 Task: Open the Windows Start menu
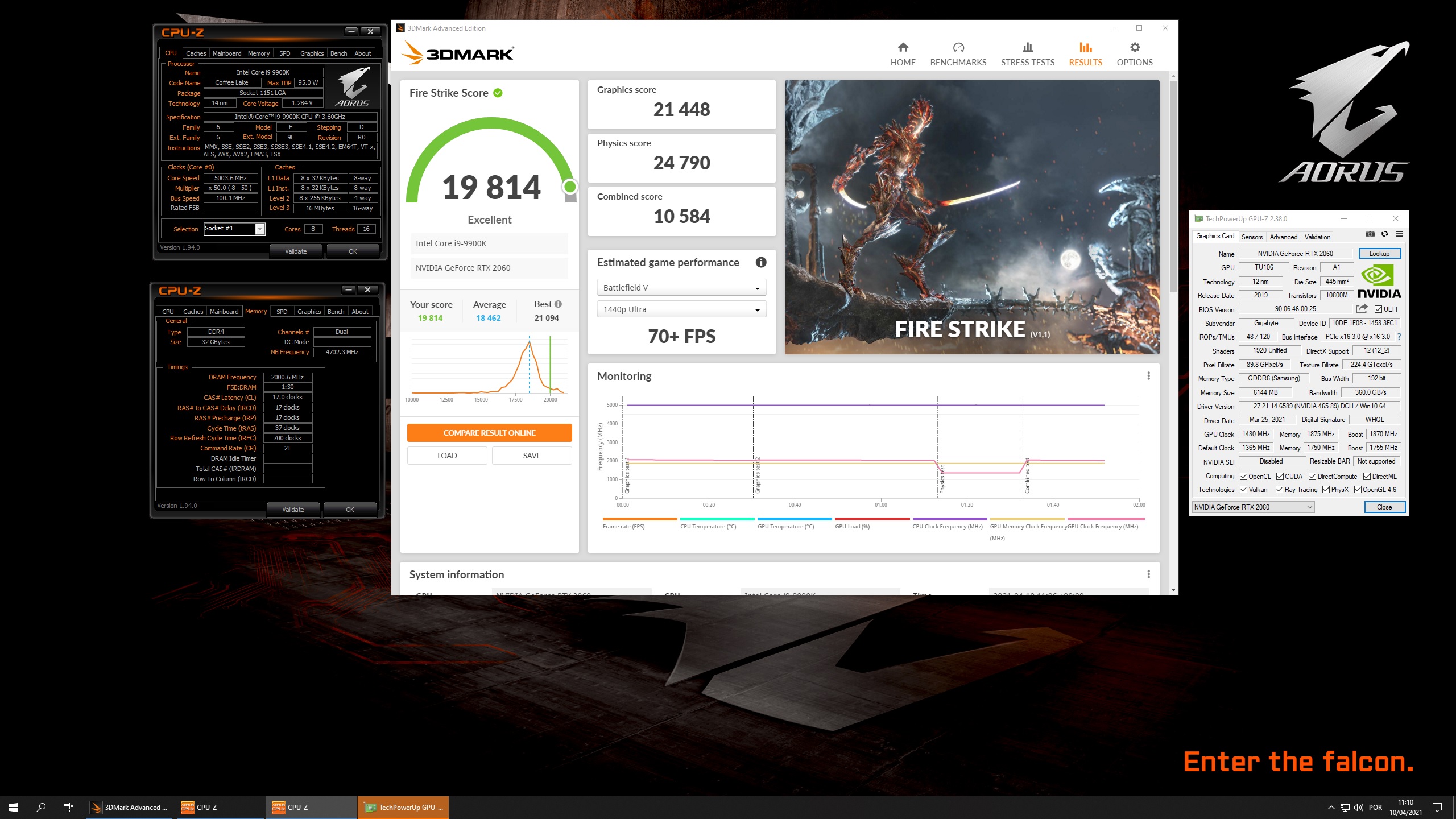click(14, 807)
